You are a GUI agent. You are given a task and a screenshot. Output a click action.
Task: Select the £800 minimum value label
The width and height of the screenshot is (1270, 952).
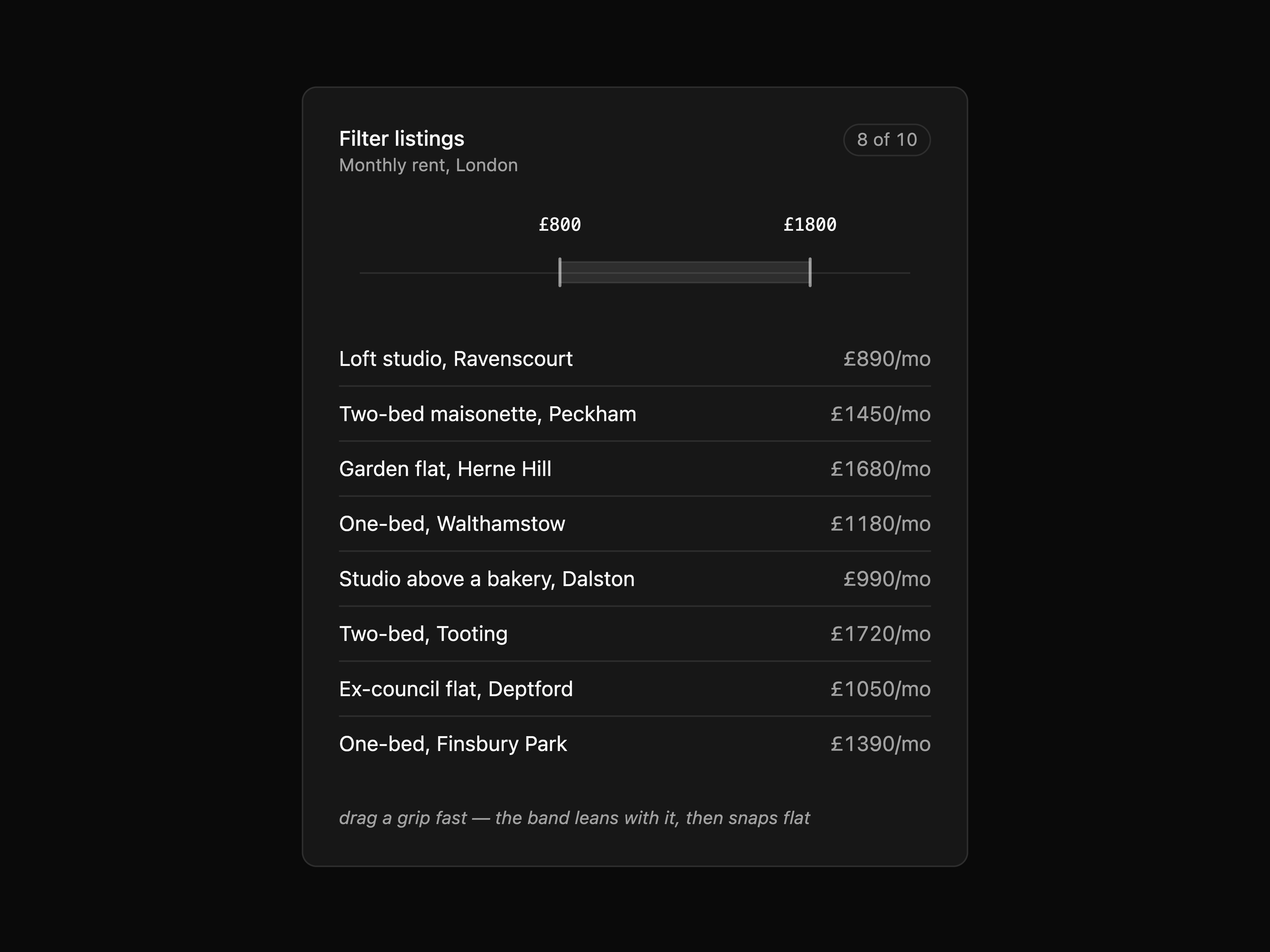point(560,224)
